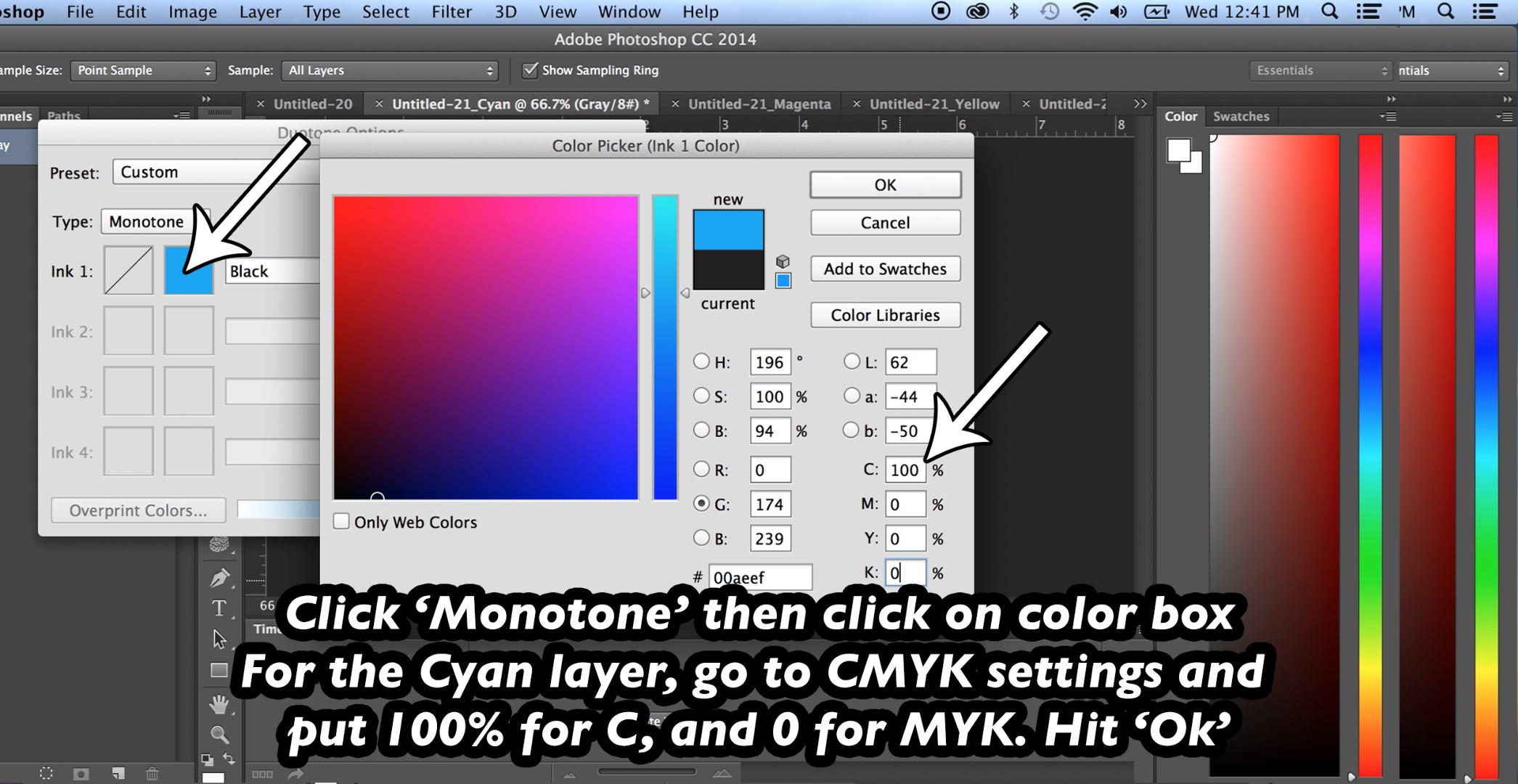
Task: Select the Path Selection arrow tool
Action: (219, 639)
